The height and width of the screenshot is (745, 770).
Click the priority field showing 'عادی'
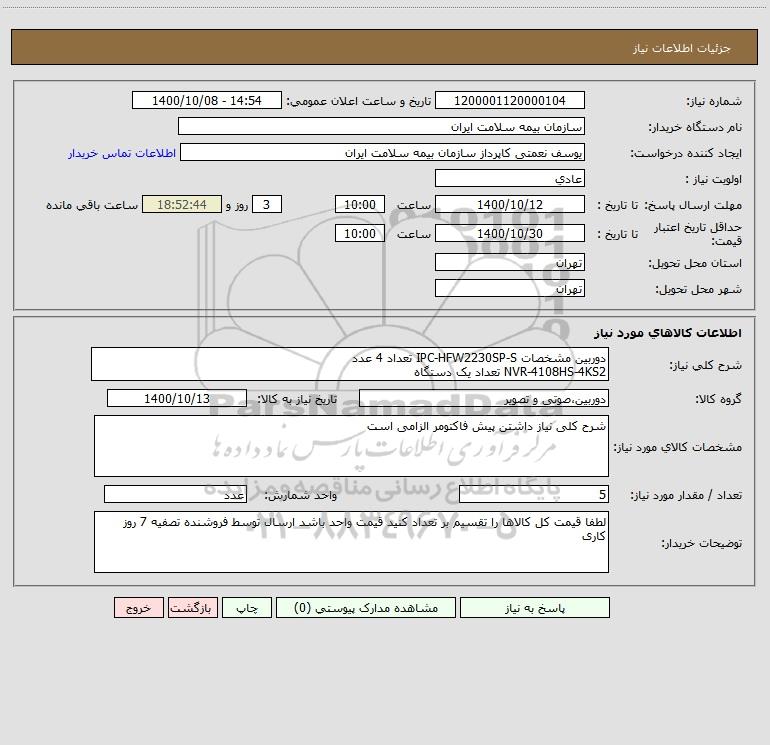tap(510, 178)
